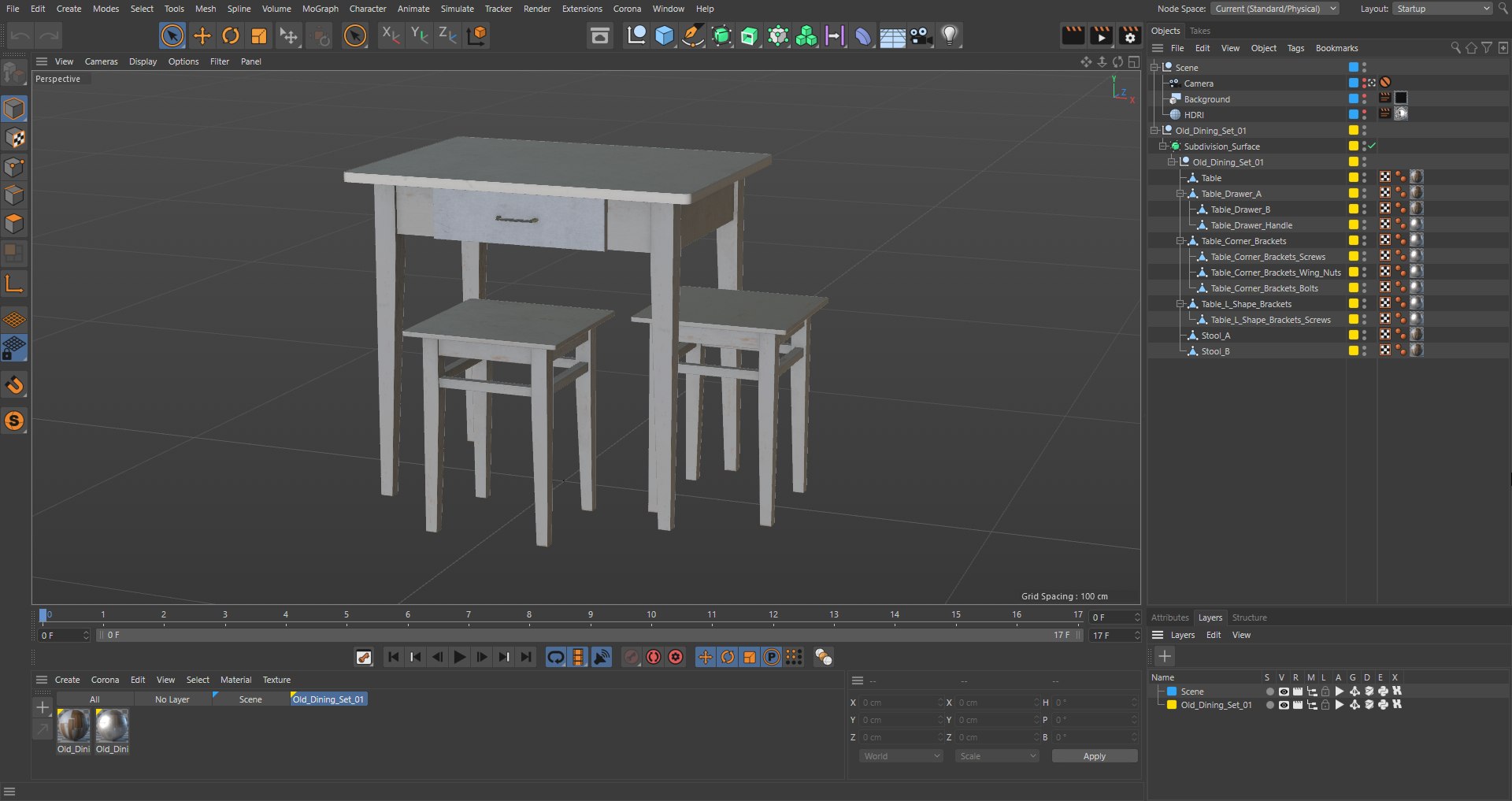Image resolution: width=1512 pixels, height=801 pixels.
Task: Add a Light object
Action: coord(950,35)
